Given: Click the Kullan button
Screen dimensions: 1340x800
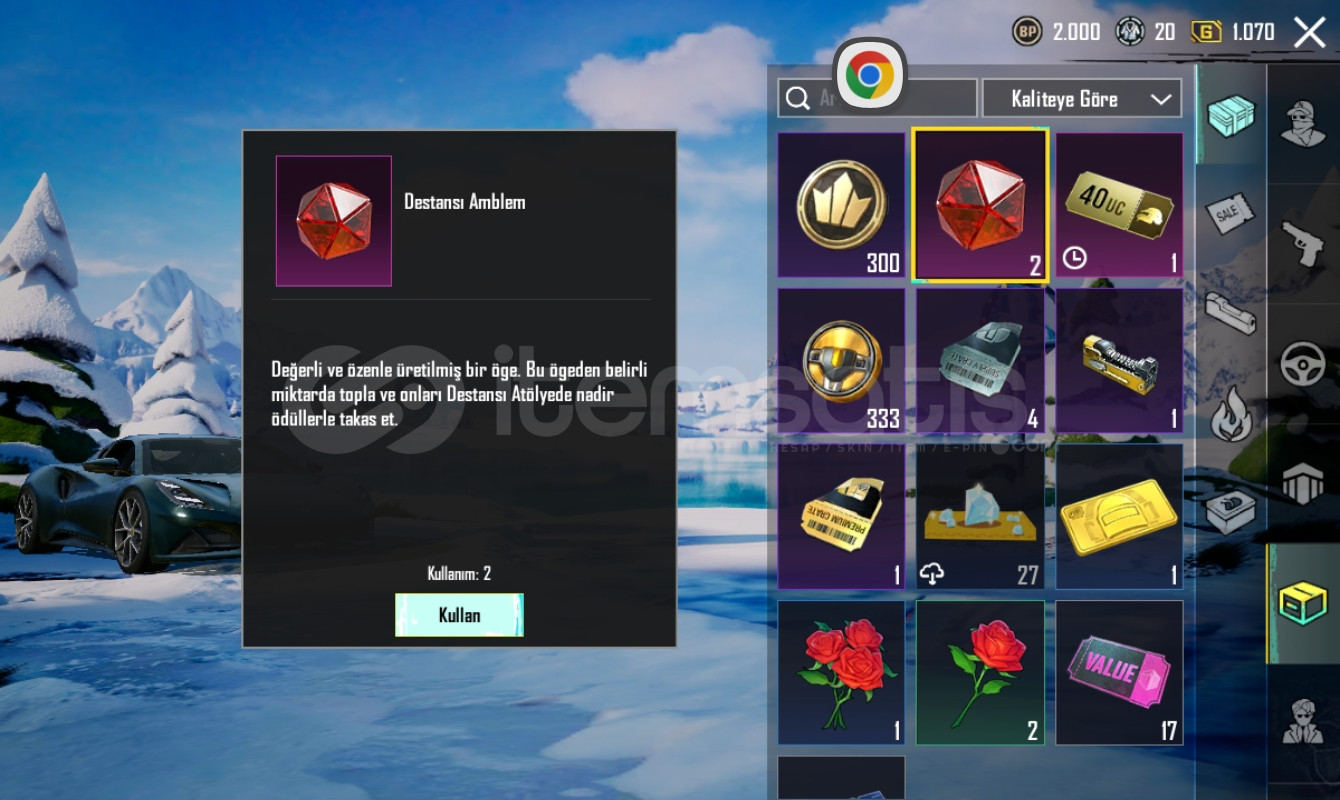Looking at the screenshot, I should (x=459, y=615).
